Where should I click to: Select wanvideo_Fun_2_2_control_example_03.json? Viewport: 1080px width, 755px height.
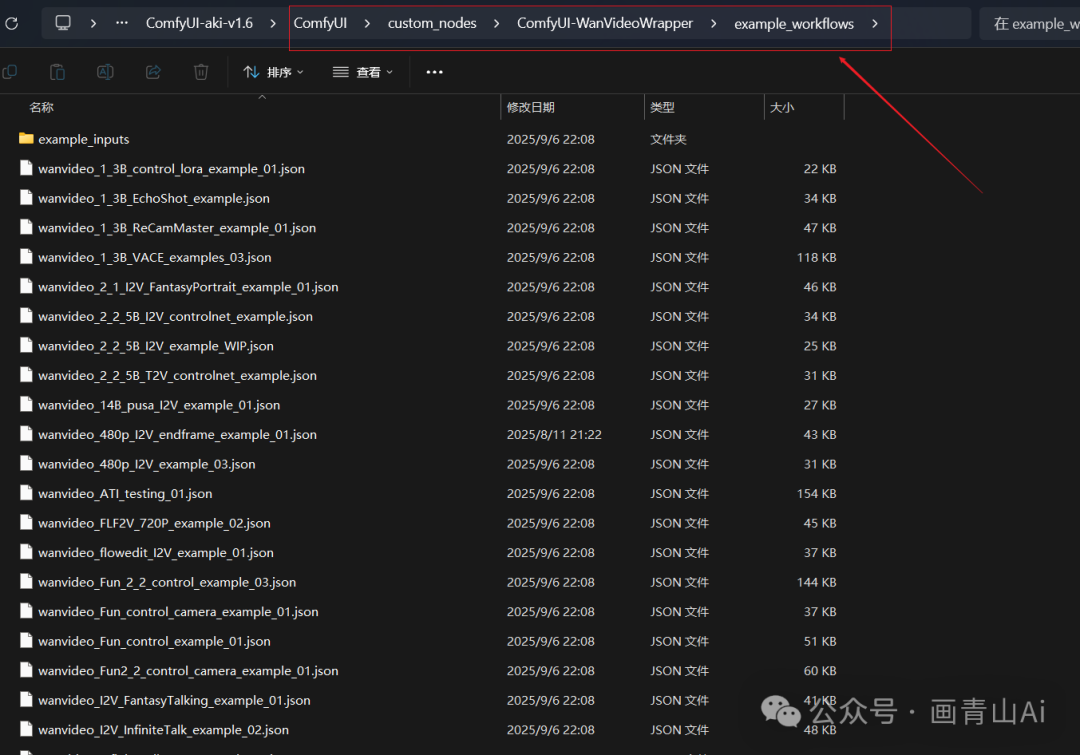click(x=167, y=583)
